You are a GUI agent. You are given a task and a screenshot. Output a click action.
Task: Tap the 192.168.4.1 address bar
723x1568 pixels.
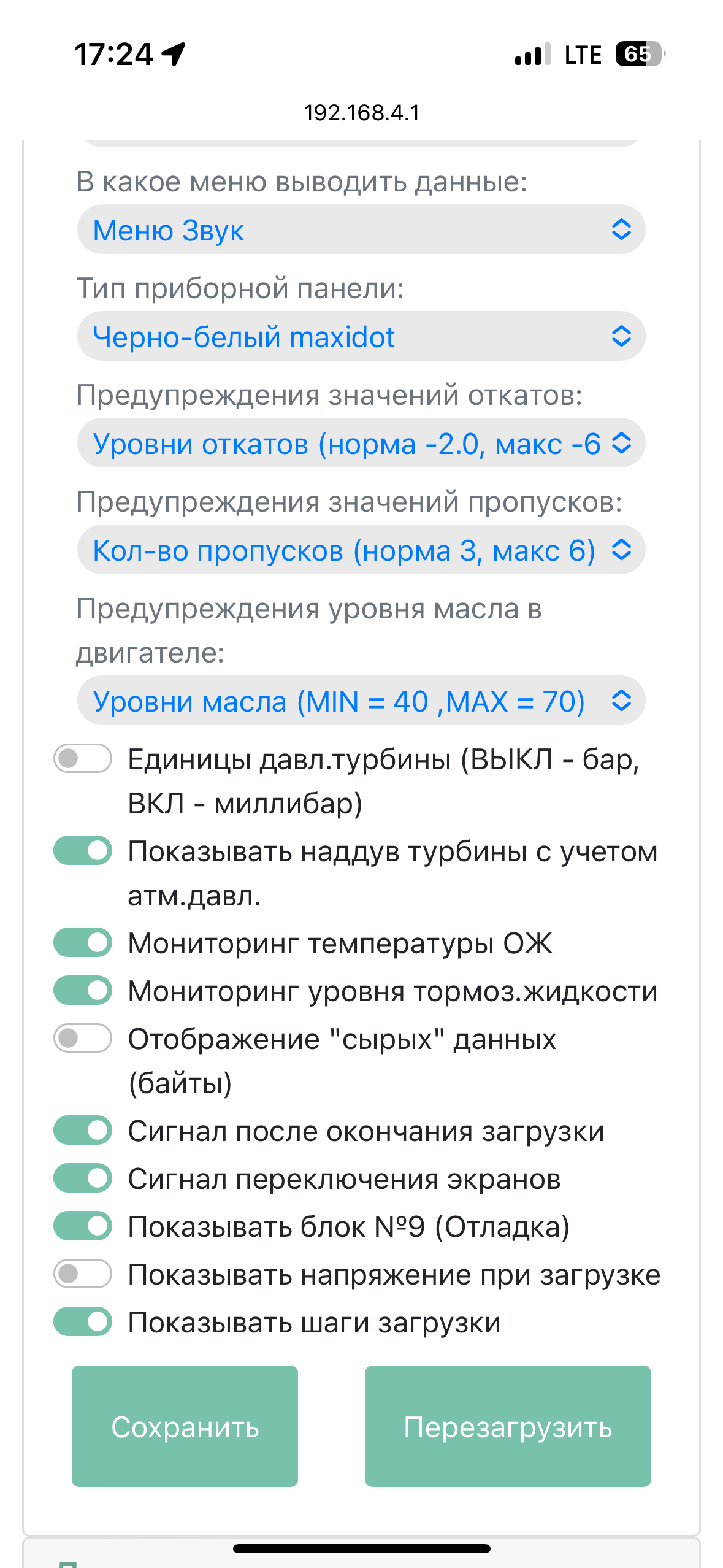pos(362,113)
